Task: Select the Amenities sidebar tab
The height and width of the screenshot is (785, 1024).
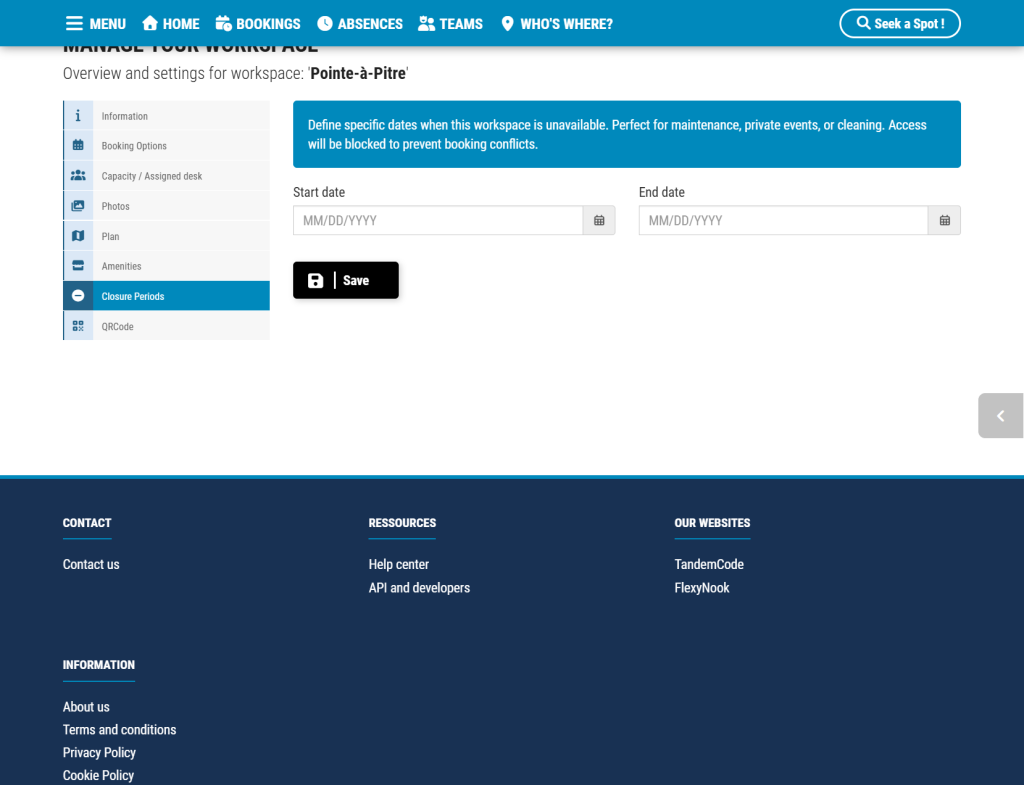Action: [x=167, y=266]
